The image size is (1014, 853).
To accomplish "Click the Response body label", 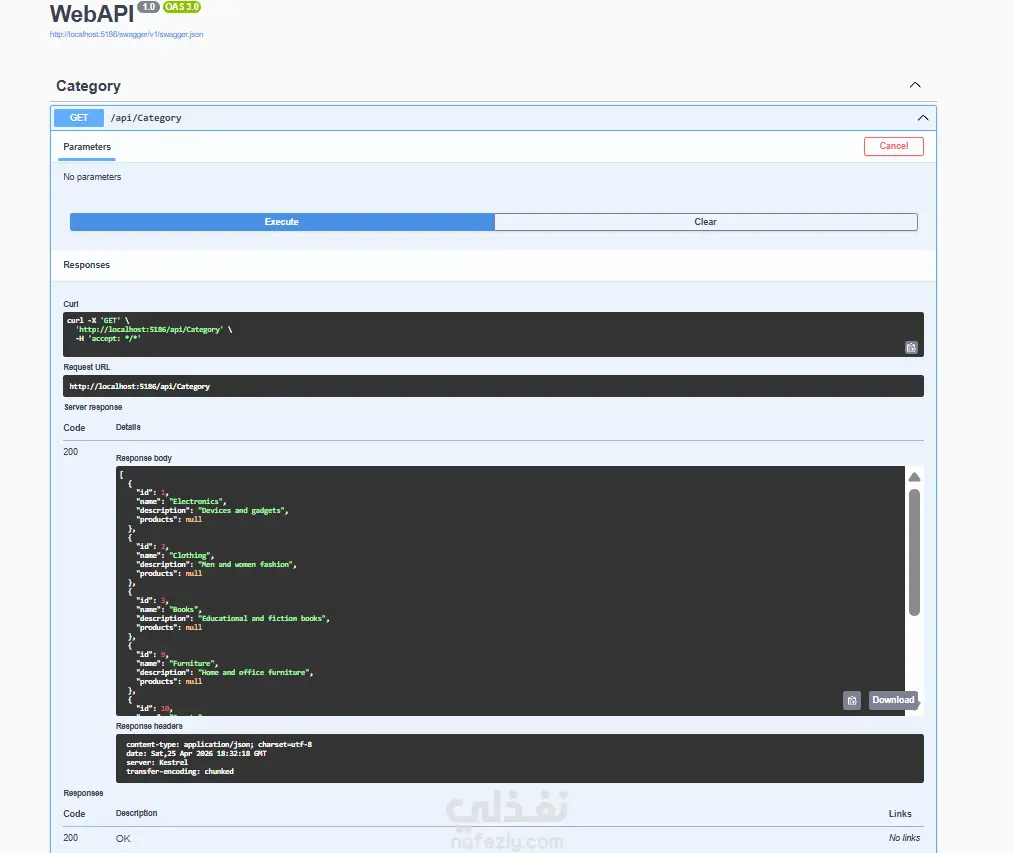I will coord(144,458).
